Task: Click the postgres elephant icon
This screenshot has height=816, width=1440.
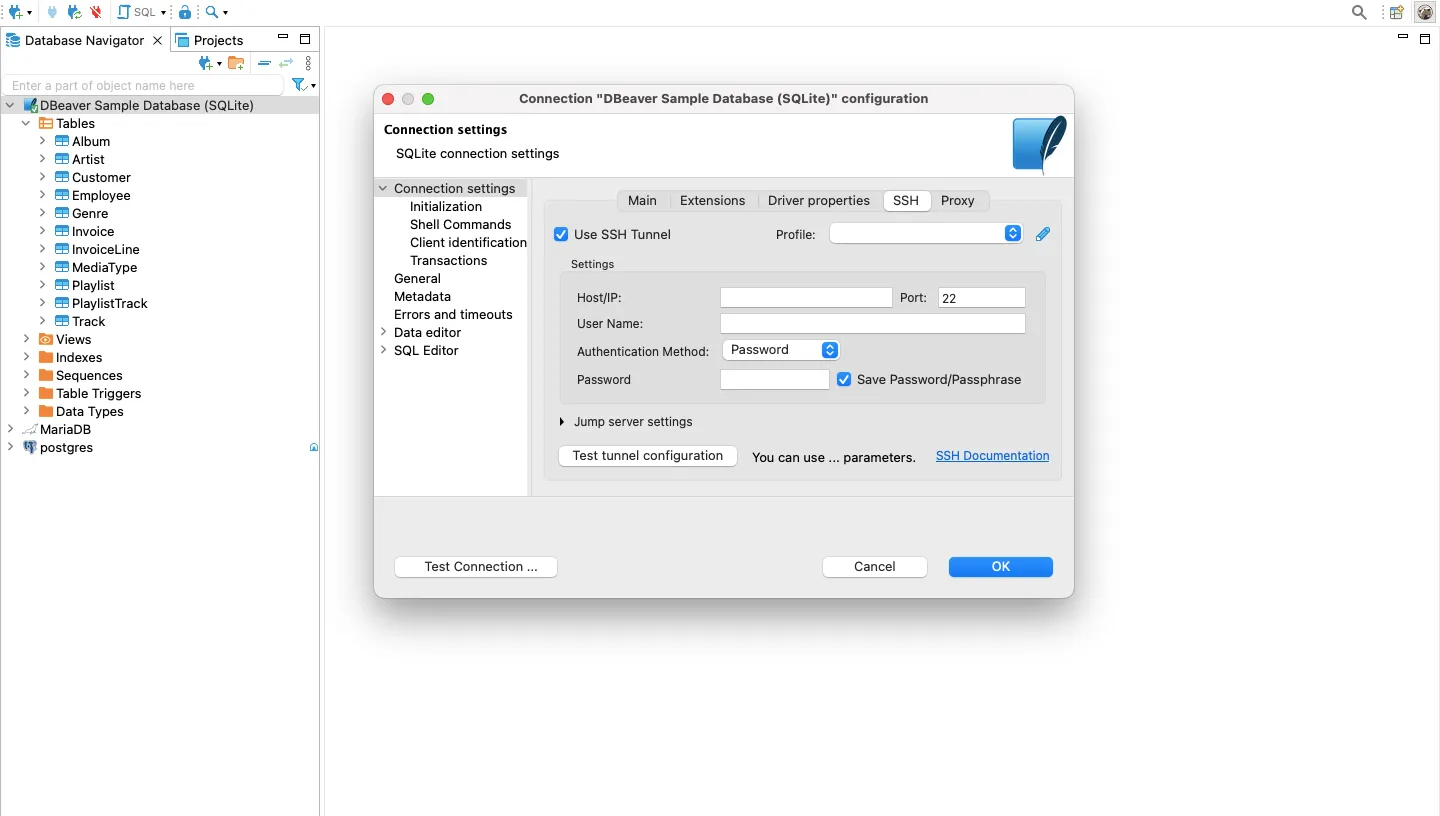Action: pos(30,448)
